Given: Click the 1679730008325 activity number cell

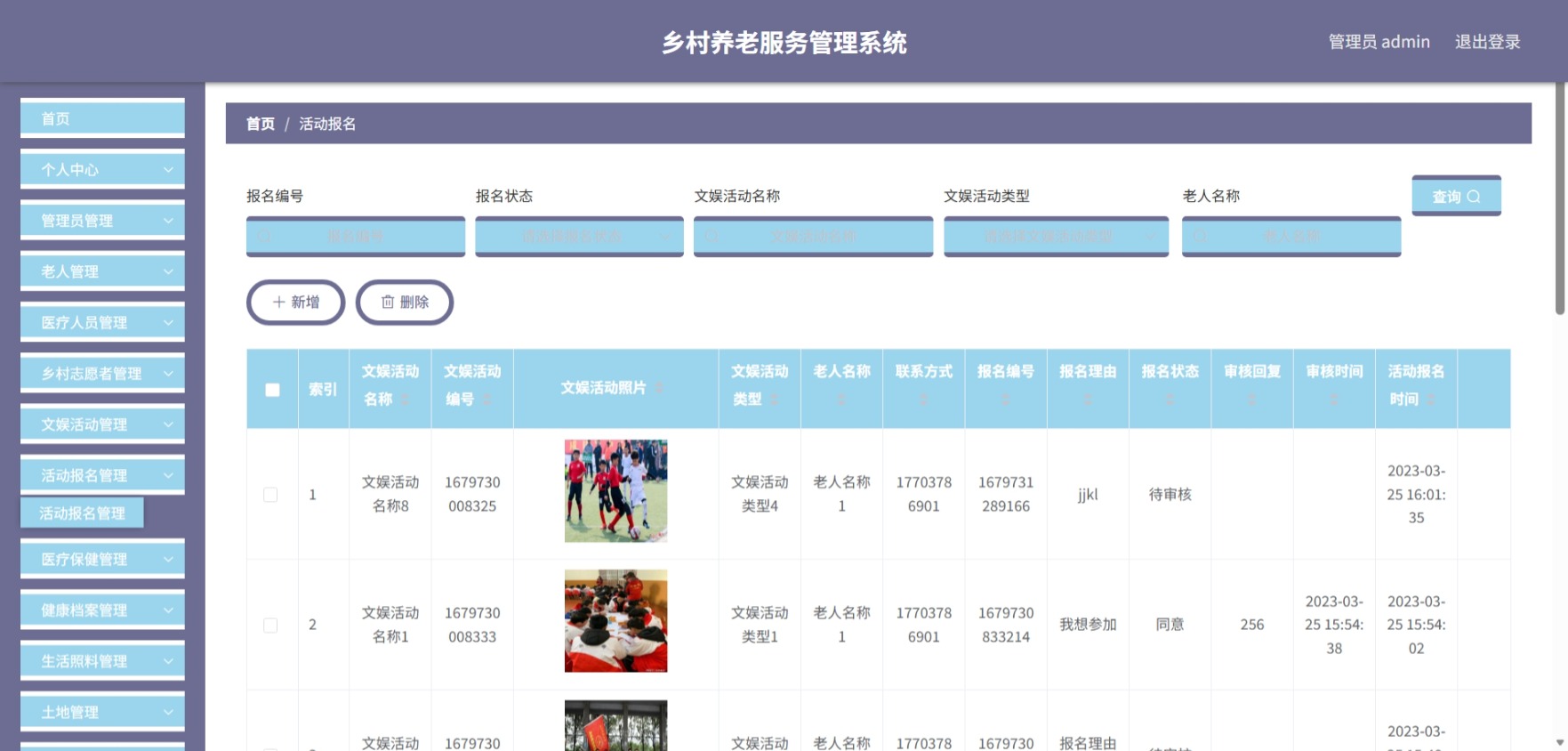Looking at the screenshot, I should point(472,494).
